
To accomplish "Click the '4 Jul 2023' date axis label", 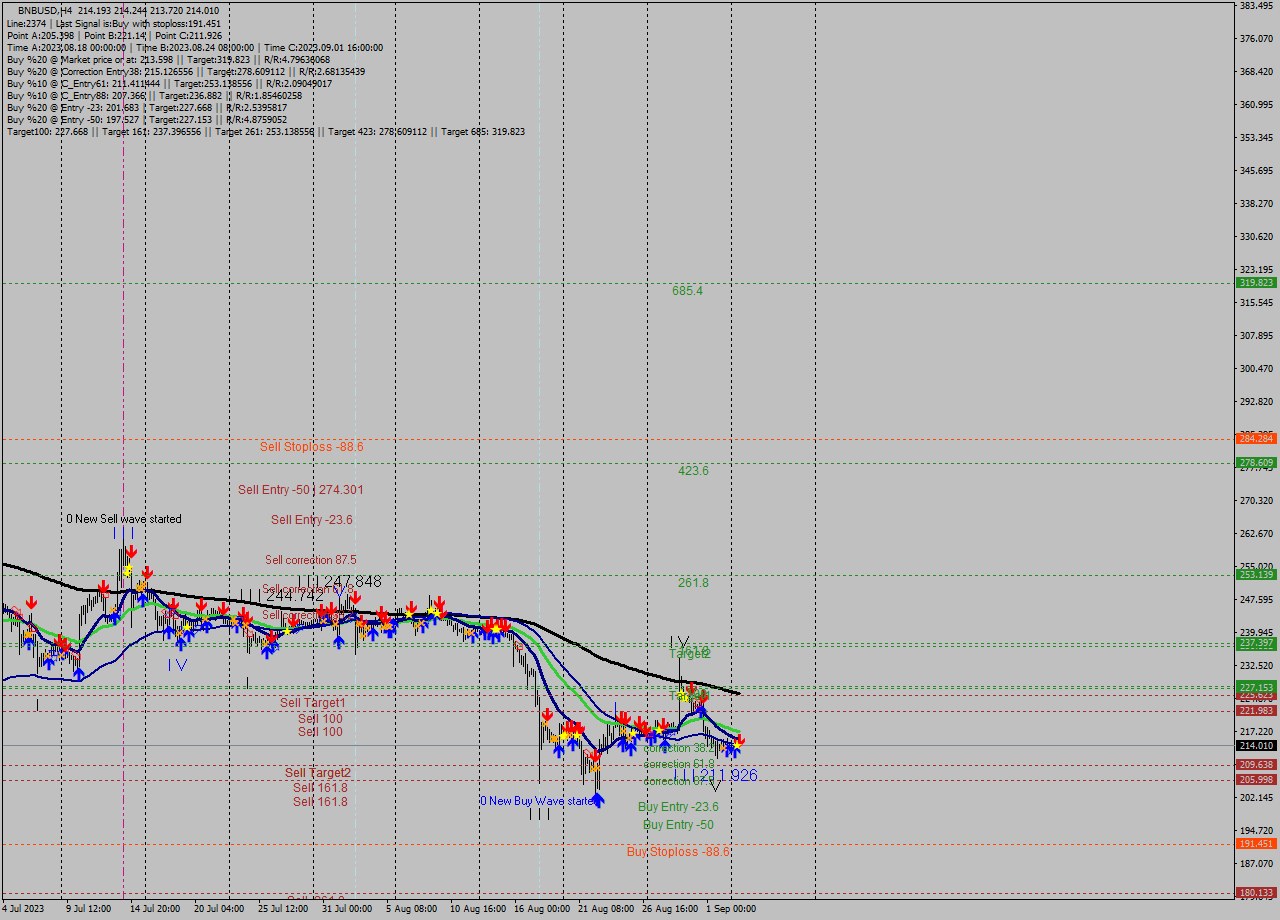I will [26, 910].
